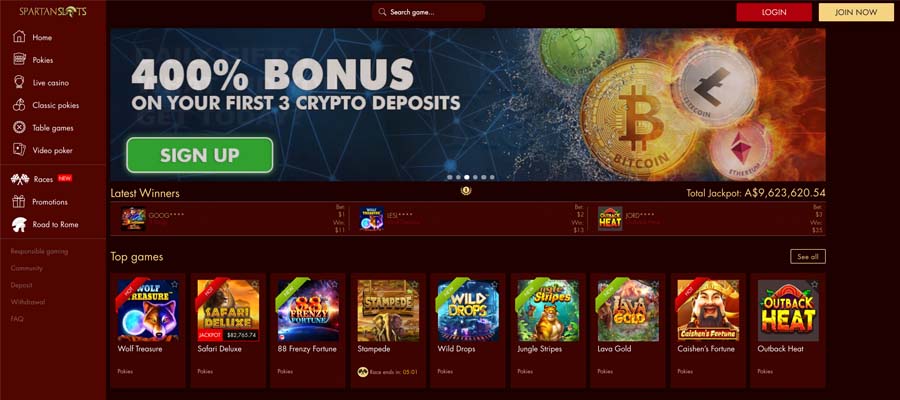This screenshot has width=900, height=400.
Task: Open the Stampede game thumbnail
Action: coord(388,310)
